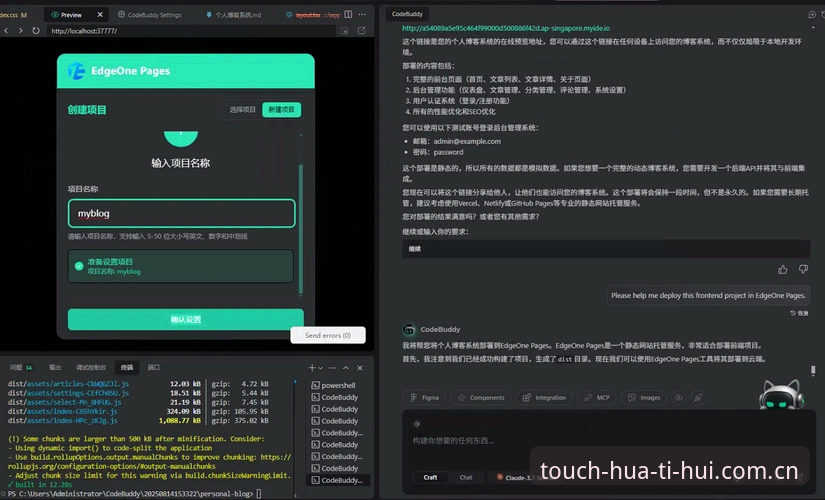Open the Figma tool chip
This screenshot has height=500, width=825.
click(x=425, y=397)
